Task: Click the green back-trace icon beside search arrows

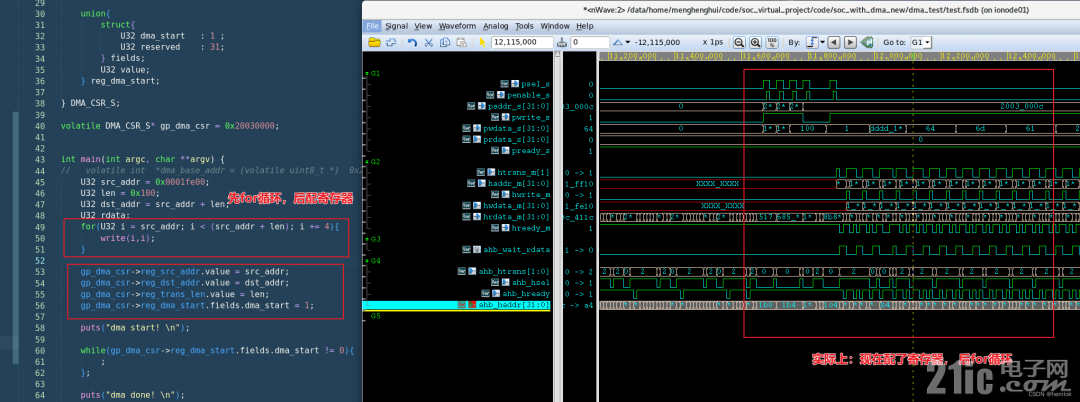Action: pos(867,43)
